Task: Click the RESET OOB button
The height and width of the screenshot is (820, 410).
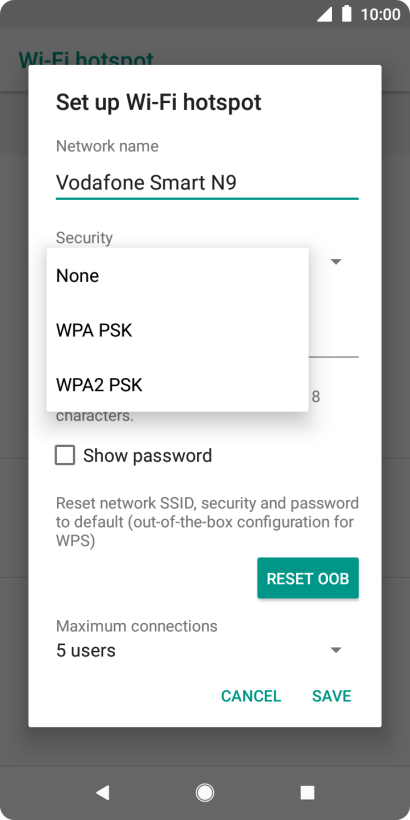Action: coord(308,578)
